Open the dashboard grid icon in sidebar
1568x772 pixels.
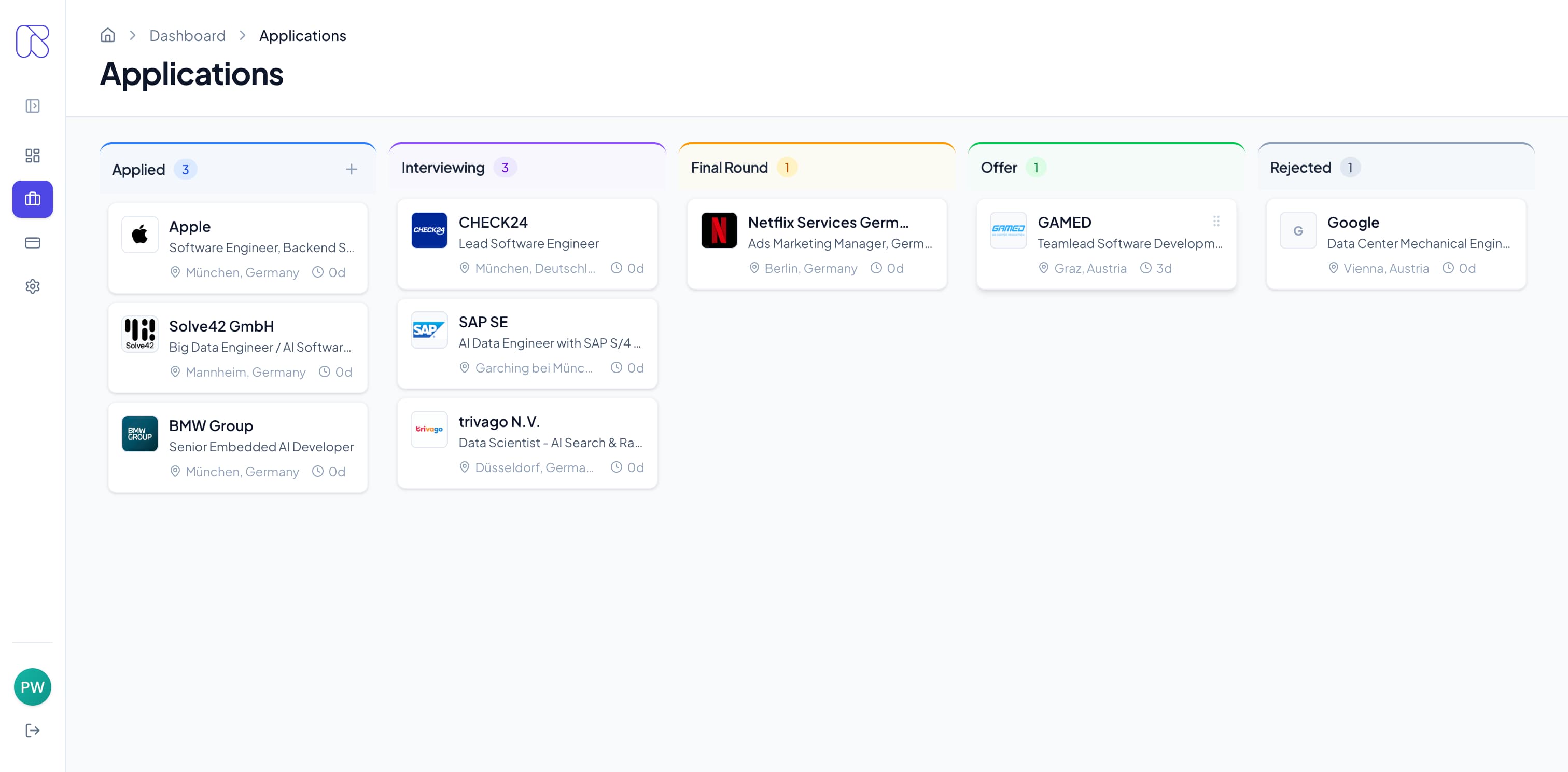(32, 155)
